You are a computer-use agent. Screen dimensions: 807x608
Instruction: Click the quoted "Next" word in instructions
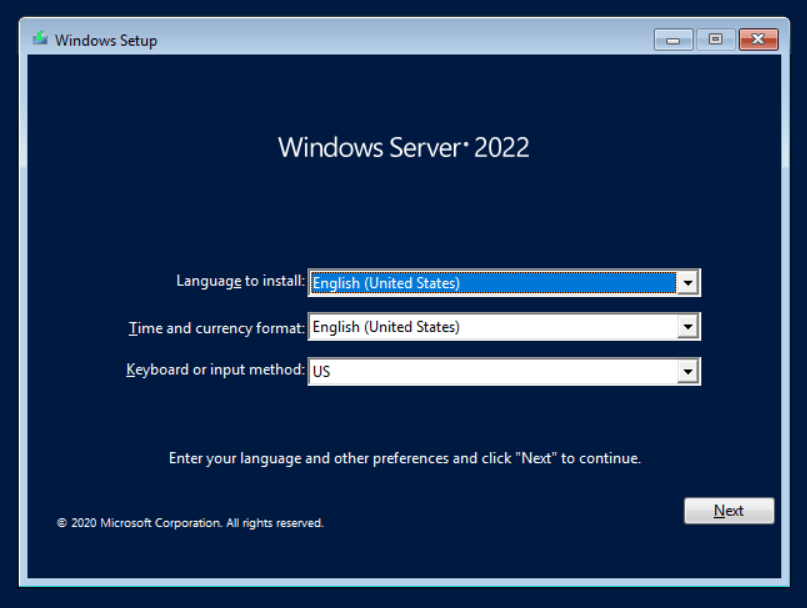click(538, 459)
